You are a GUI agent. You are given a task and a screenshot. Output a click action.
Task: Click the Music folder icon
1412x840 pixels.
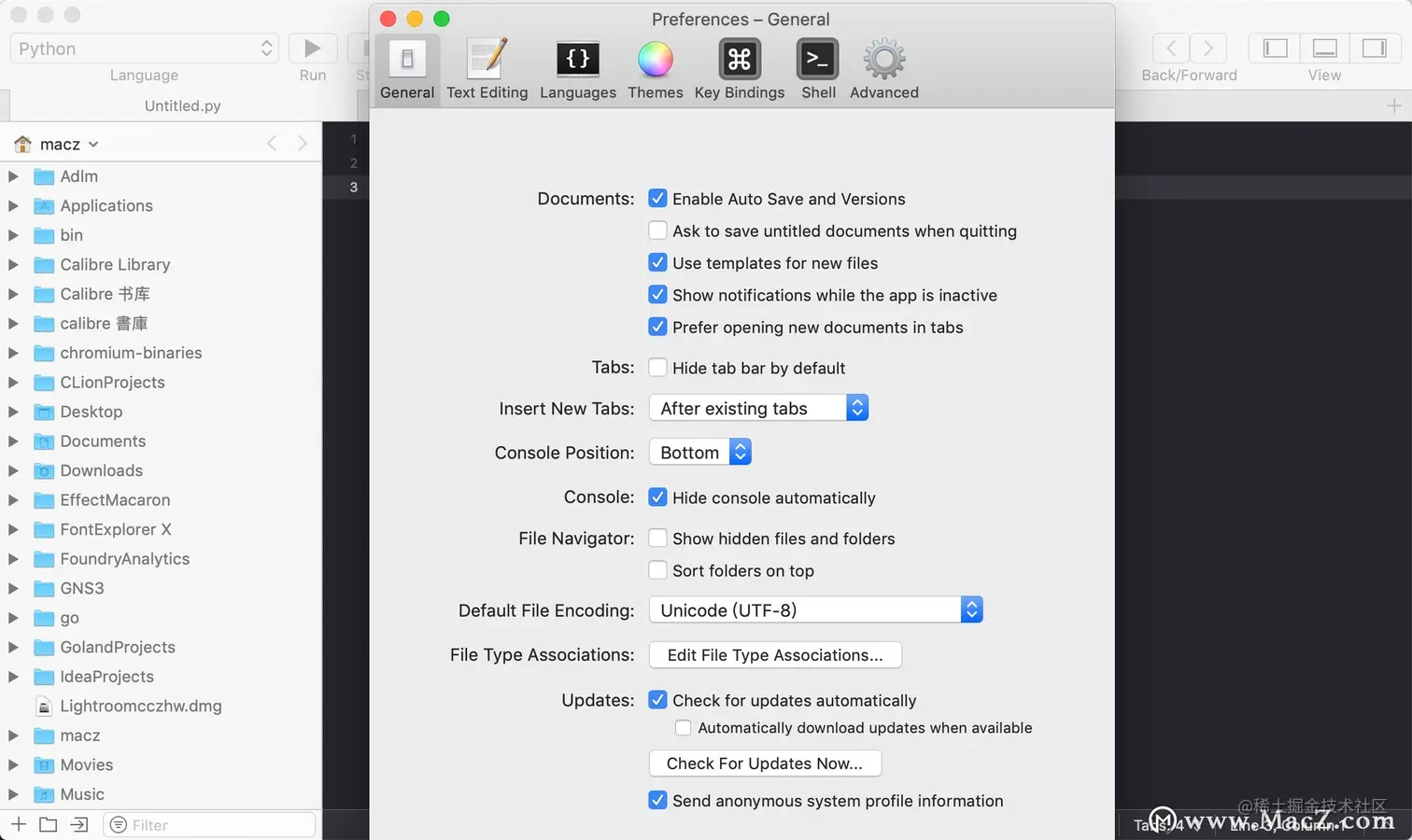[44, 794]
